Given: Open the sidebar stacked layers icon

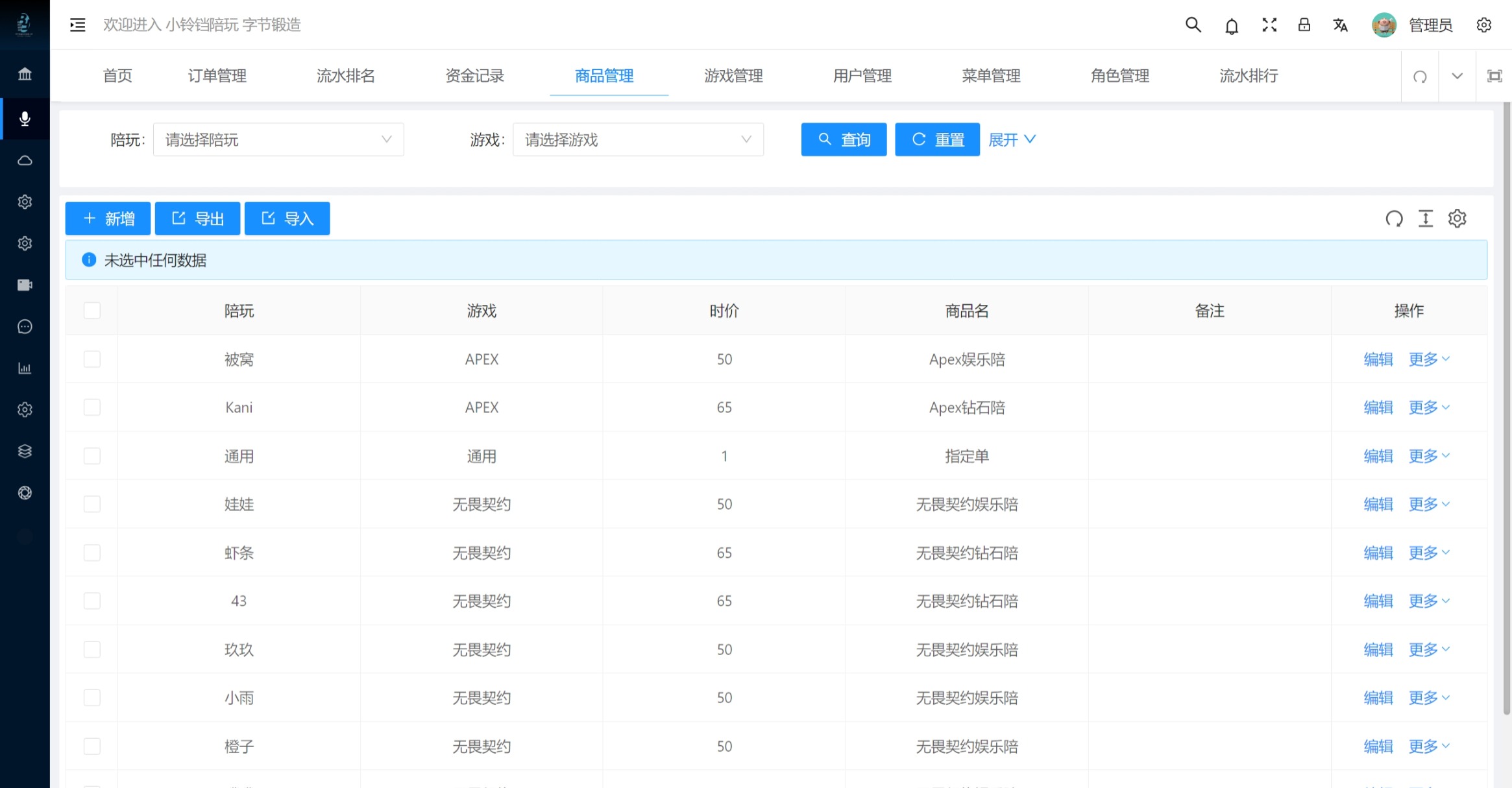Looking at the screenshot, I should pos(25,451).
